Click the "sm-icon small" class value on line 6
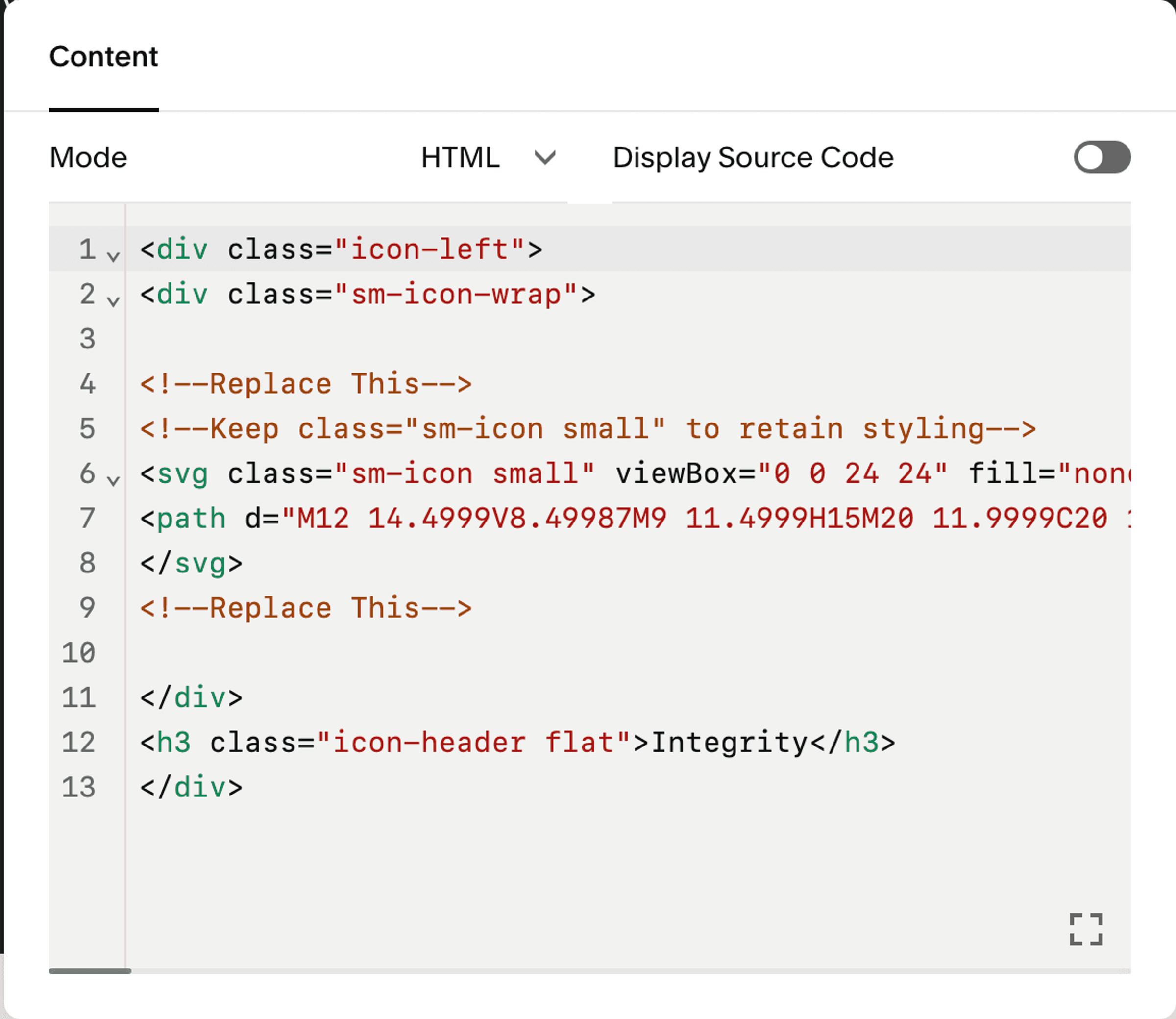Image resolution: width=1176 pixels, height=1019 pixels. [465, 473]
